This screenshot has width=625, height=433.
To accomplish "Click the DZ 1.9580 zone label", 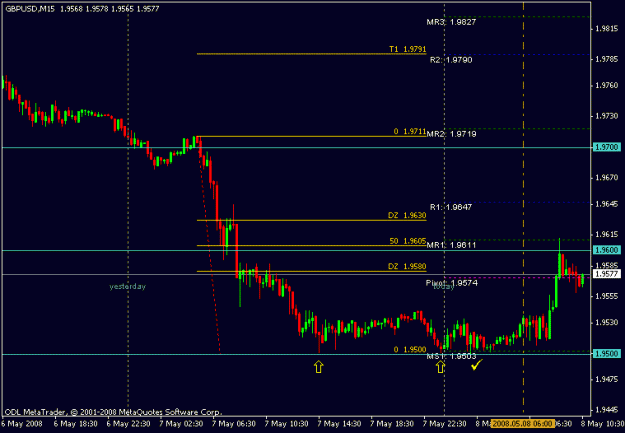I will tap(407, 266).
